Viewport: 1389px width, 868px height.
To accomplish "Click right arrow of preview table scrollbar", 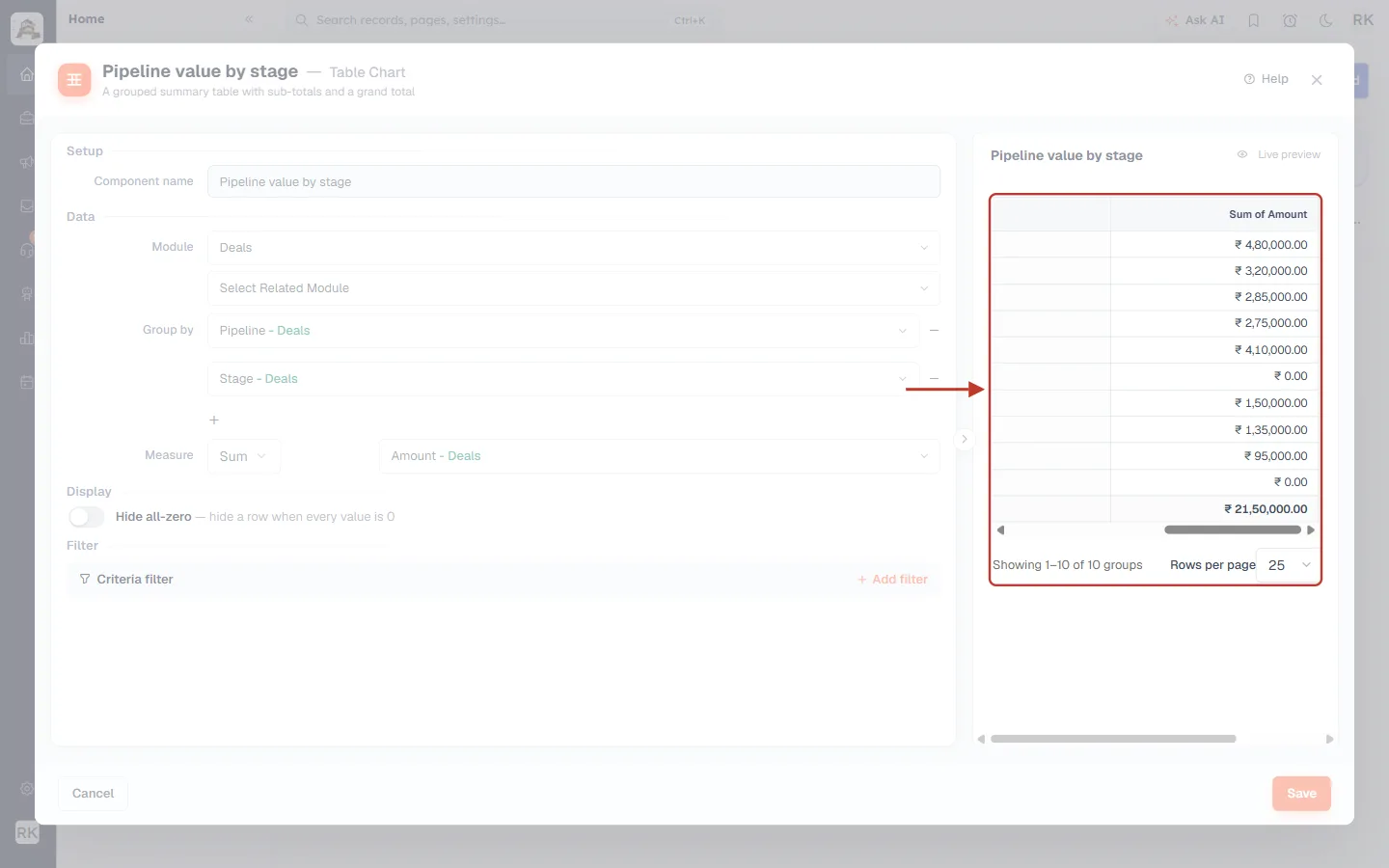I will pos(1311,529).
